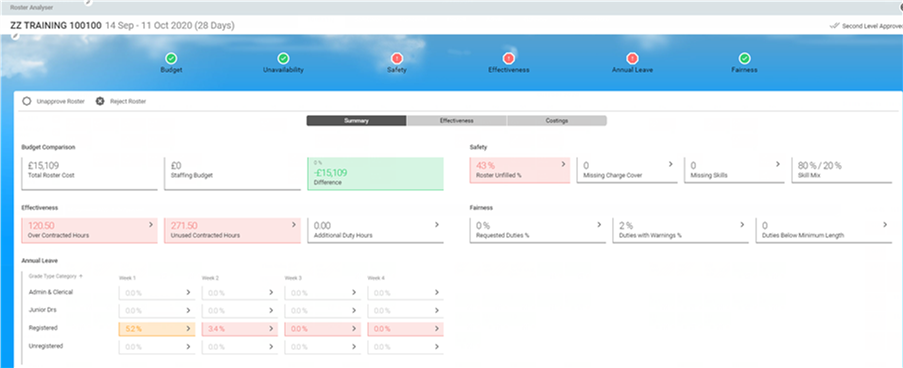
Task: Click the Reject Roster label
Action: click(128, 101)
